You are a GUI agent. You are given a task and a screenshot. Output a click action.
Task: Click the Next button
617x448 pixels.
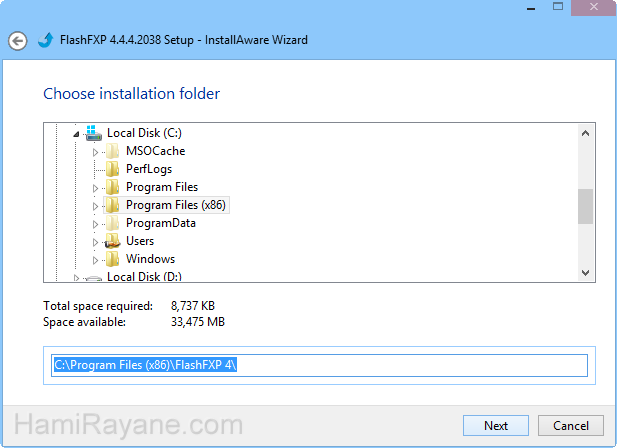tap(496, 426)
